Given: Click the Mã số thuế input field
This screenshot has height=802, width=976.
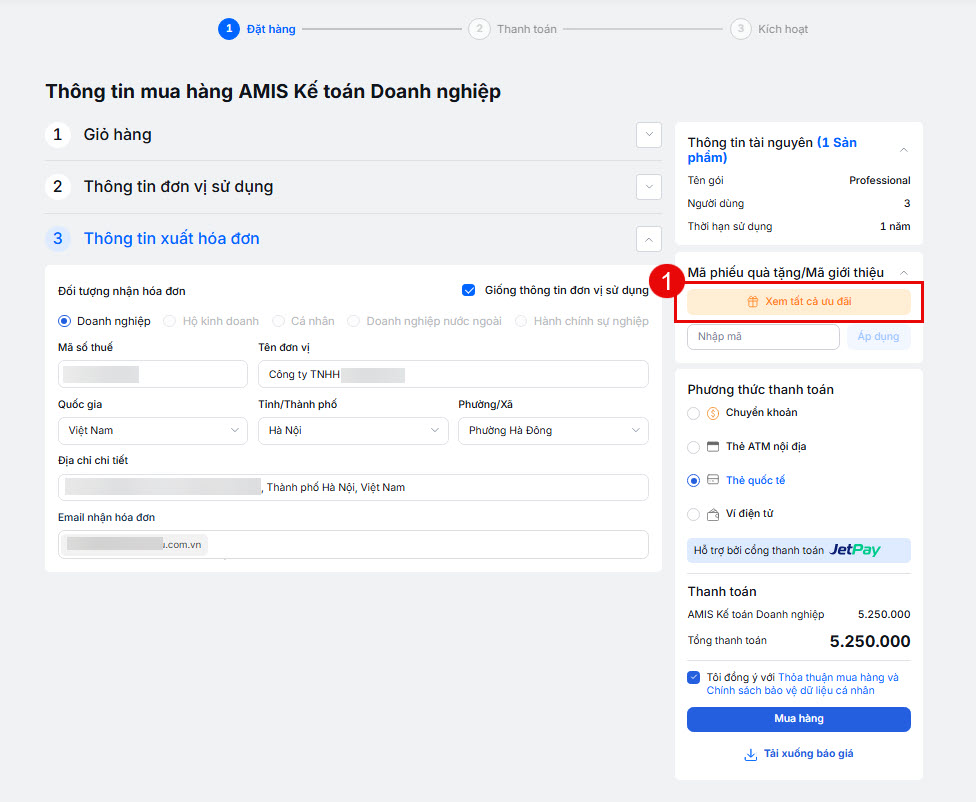Looking at the screenshot, I should (153, 374).
